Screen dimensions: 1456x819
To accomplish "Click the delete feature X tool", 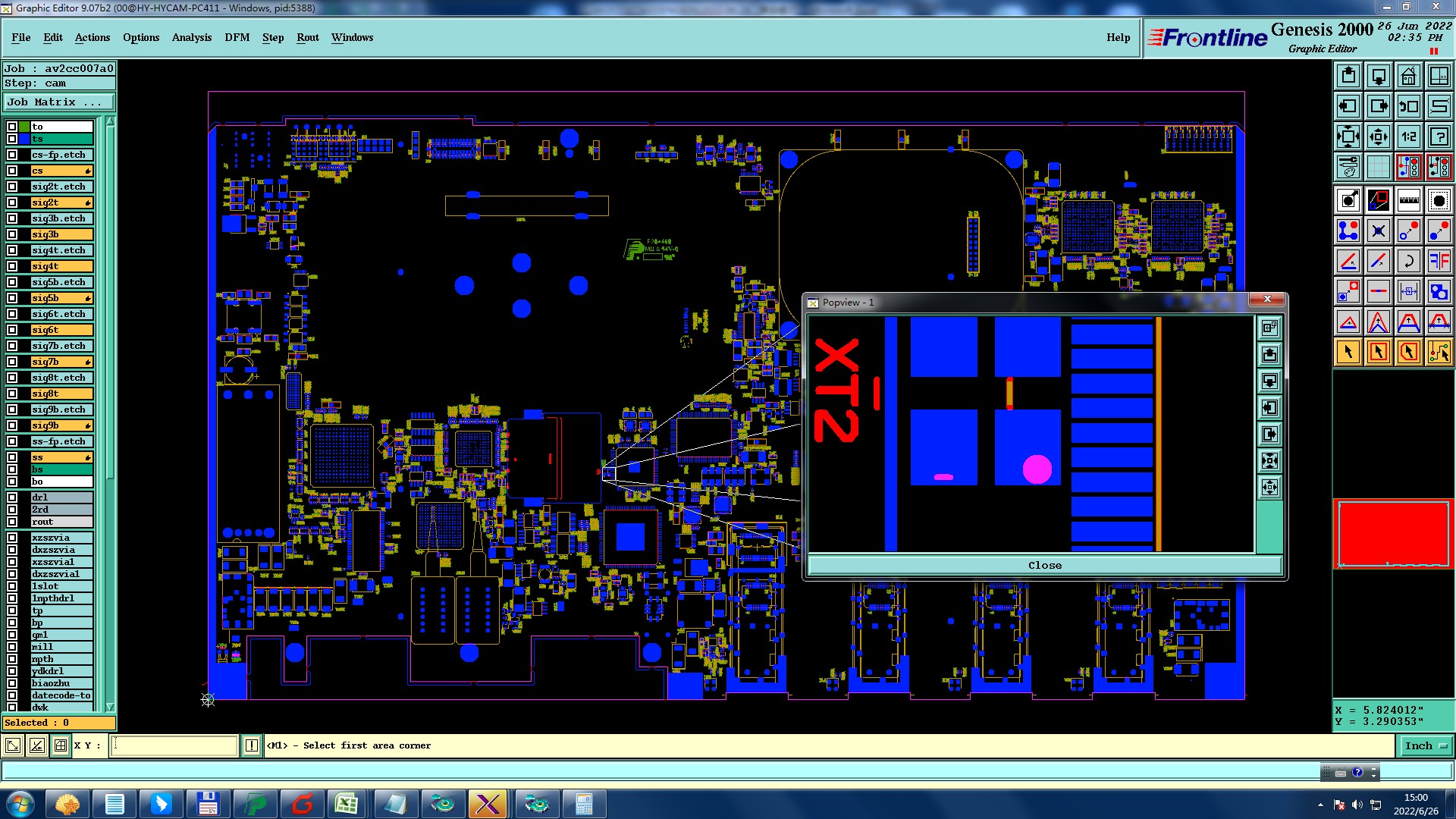I will tap(1378, 231).
